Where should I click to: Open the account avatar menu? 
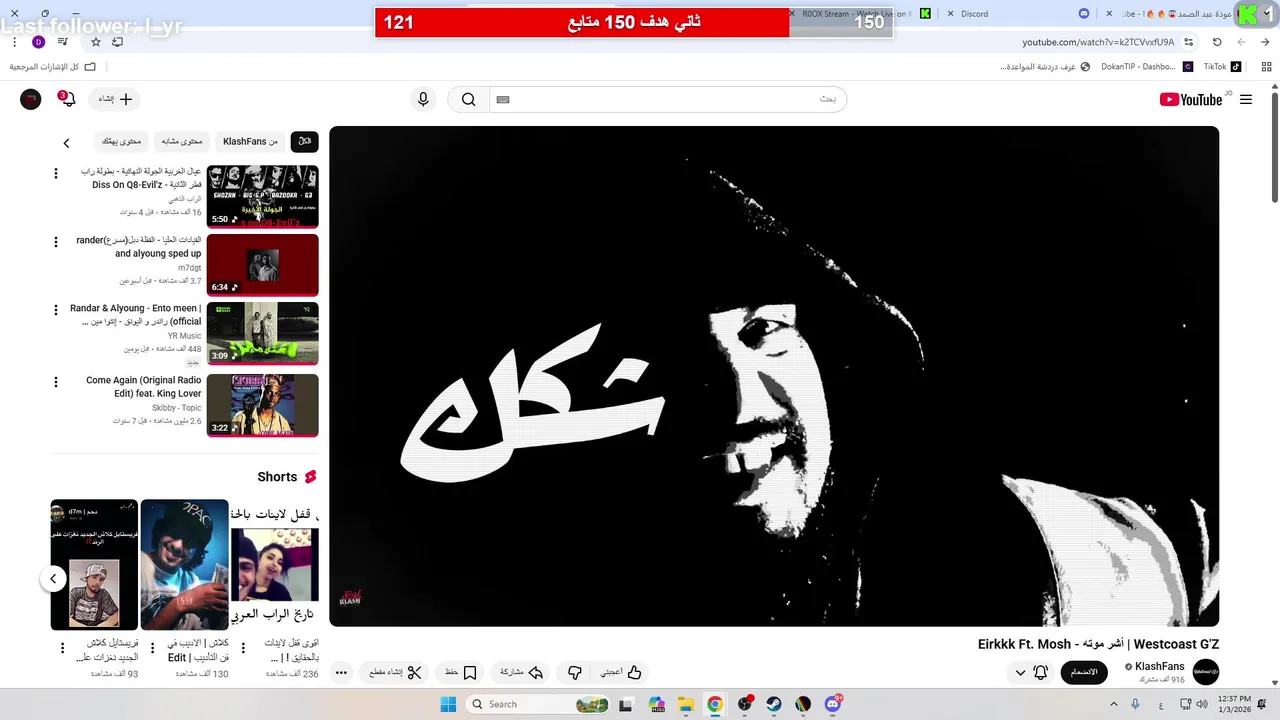(31, 99)
